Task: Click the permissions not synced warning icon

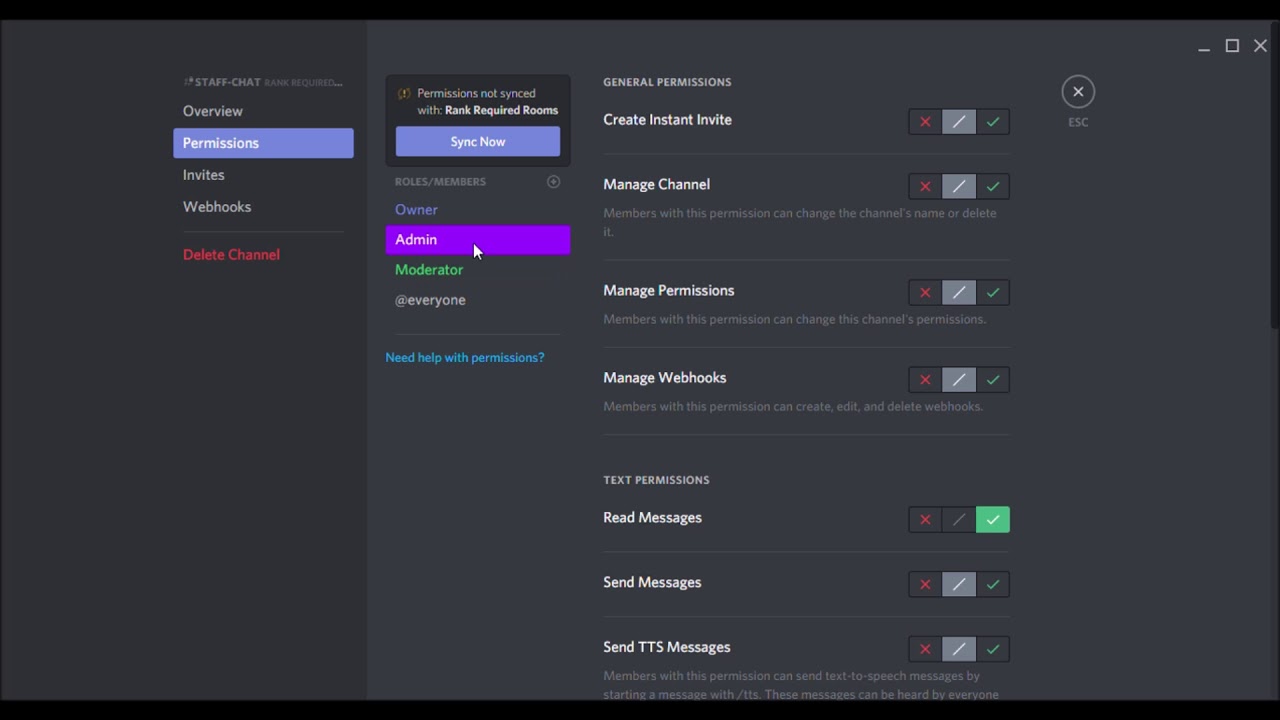Action: coord(404,94)
